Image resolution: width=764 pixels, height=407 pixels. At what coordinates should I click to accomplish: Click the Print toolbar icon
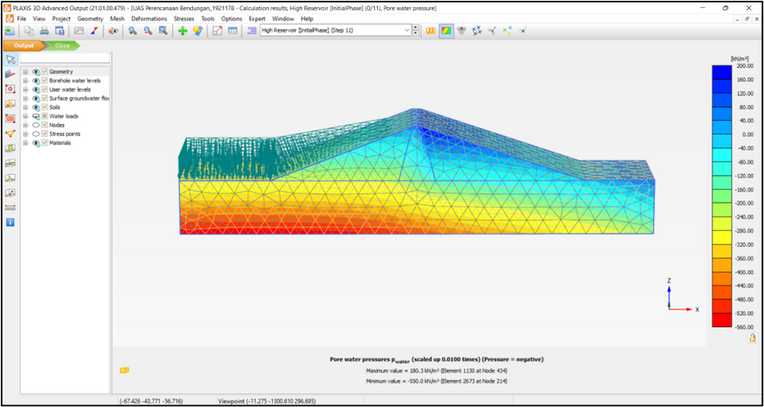click(44, 31)
